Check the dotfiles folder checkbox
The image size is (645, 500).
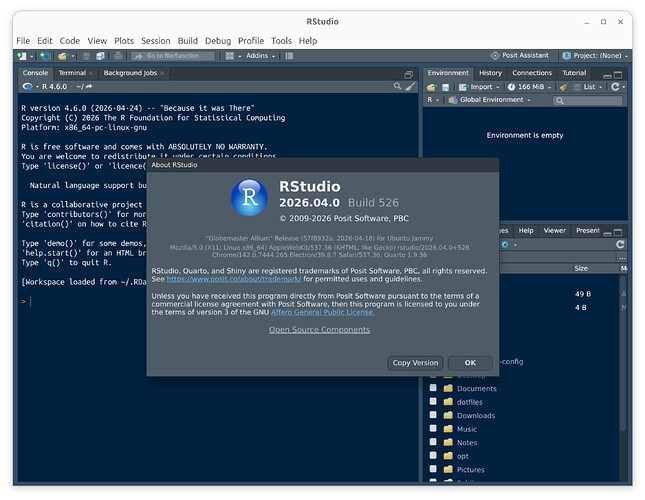coord(433,401)
